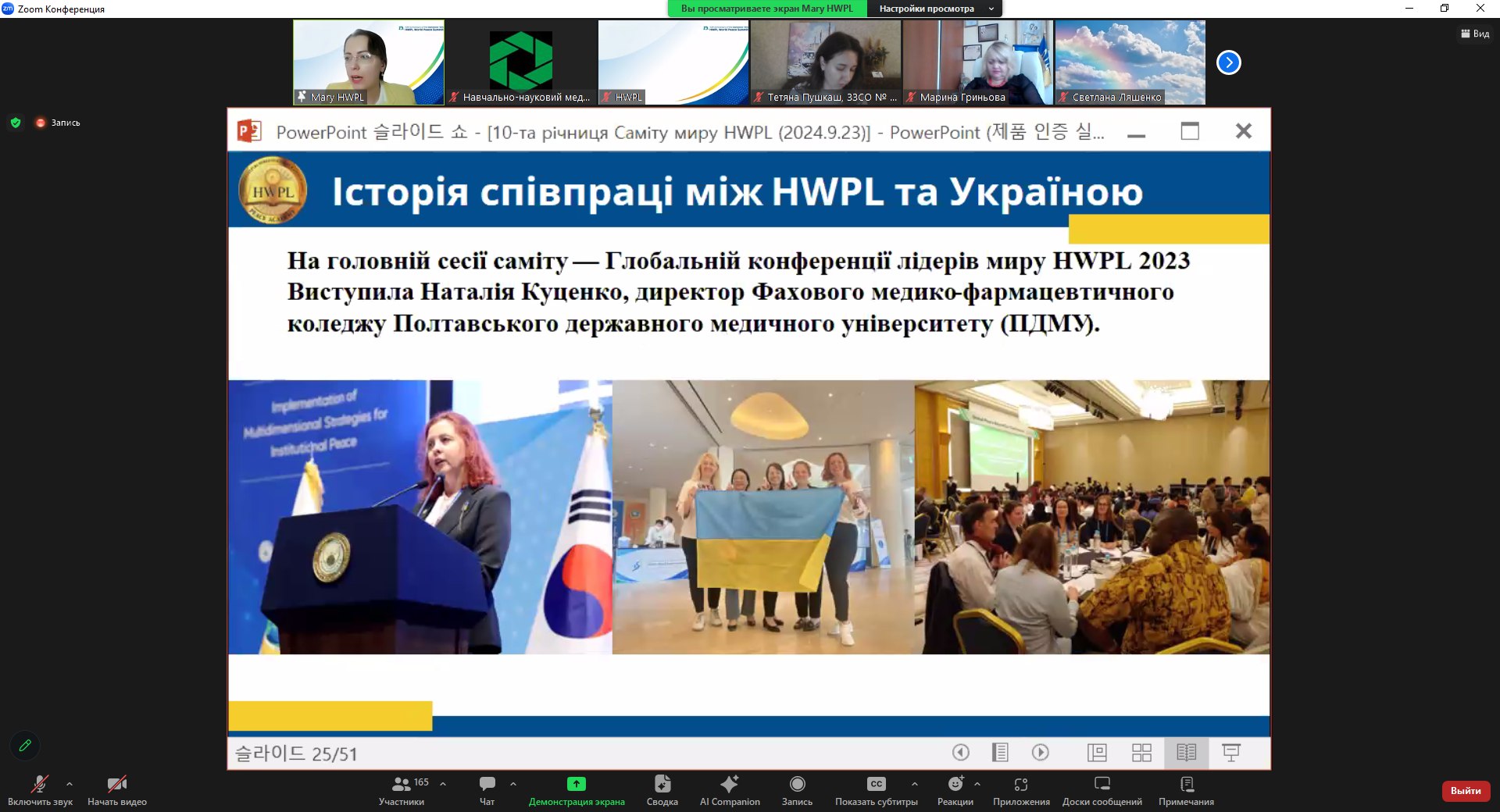Expand audio options arrow next to microphone
Screen dimensions: 1500x812
70,784
